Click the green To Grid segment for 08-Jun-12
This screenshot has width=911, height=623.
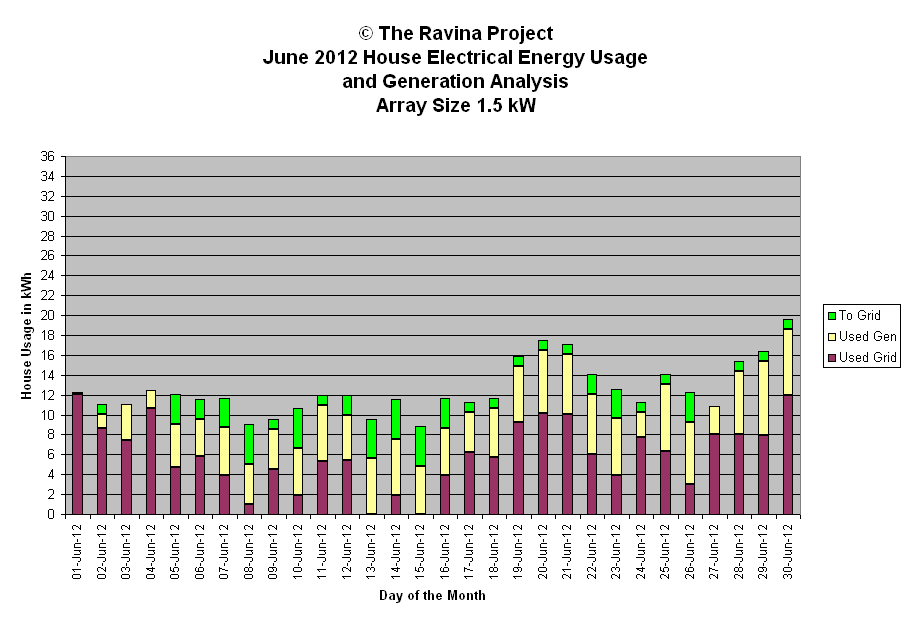[249, 445]
